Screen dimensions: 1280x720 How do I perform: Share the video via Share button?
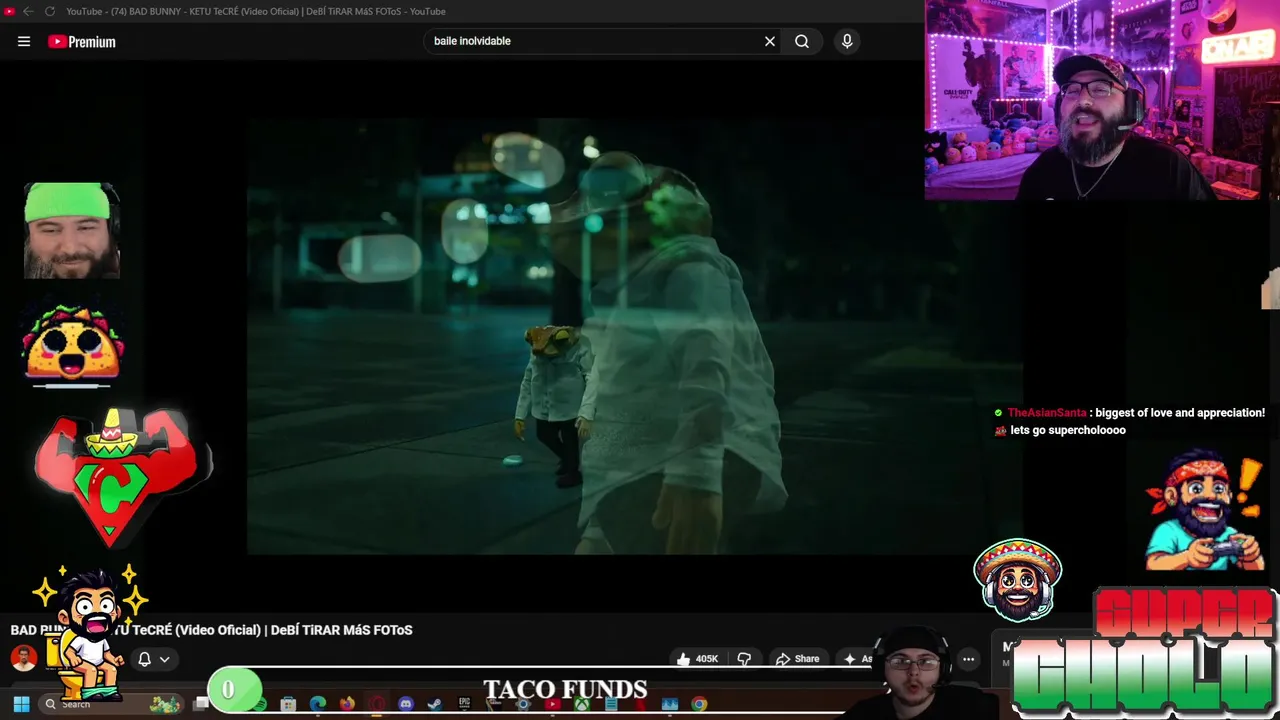[x=797, y=659]
